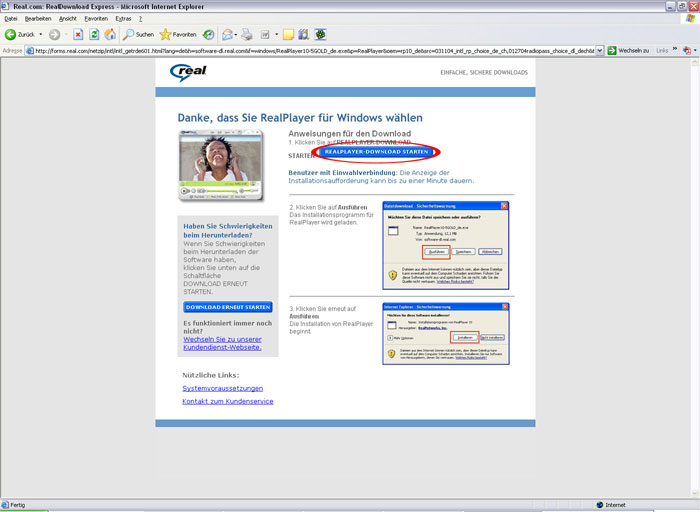700x512 pixels.
Task: Open Kontakt zum Kundenservice link
Action: [x=228, y=401]
